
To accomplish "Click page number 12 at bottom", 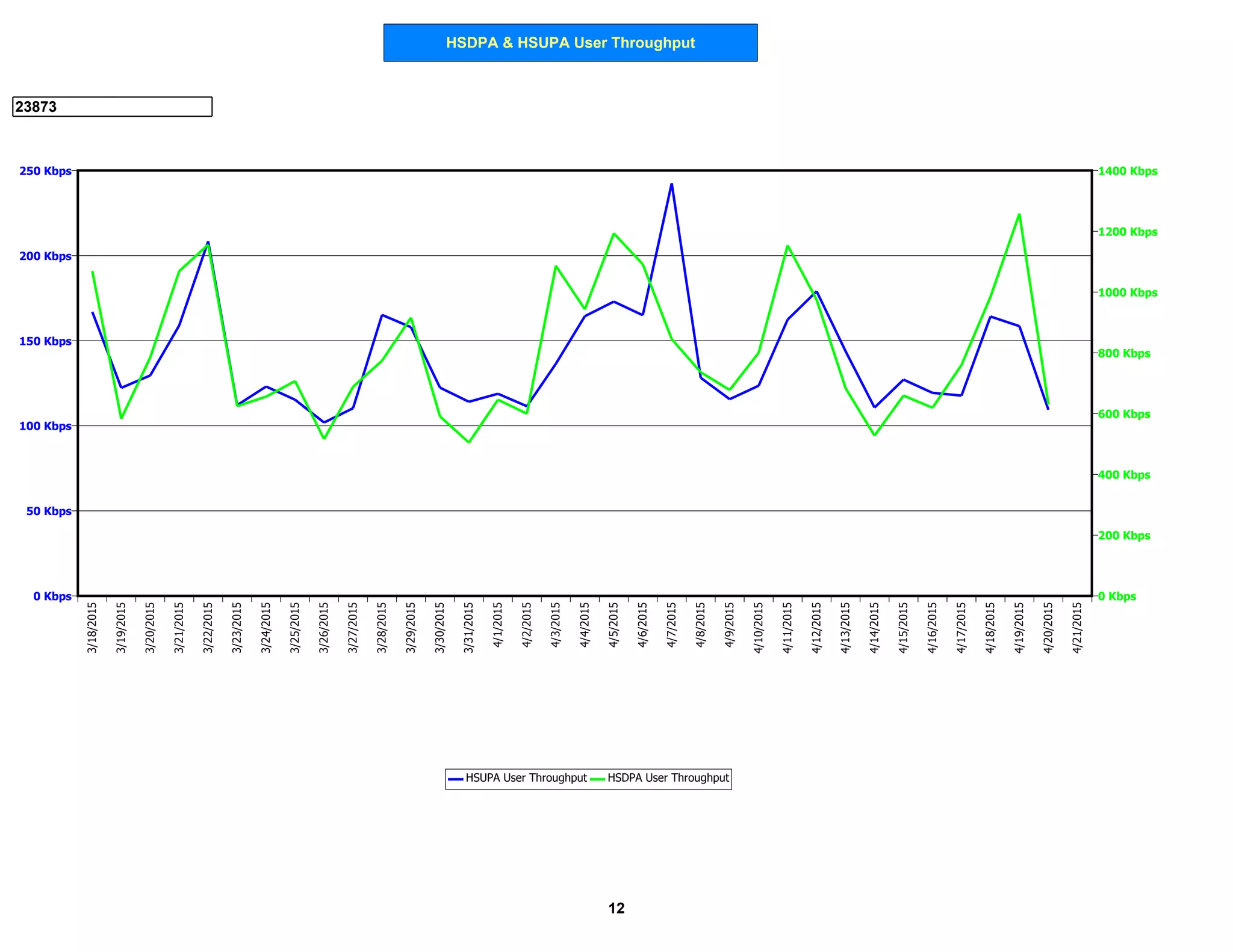I will click(616, 908).
